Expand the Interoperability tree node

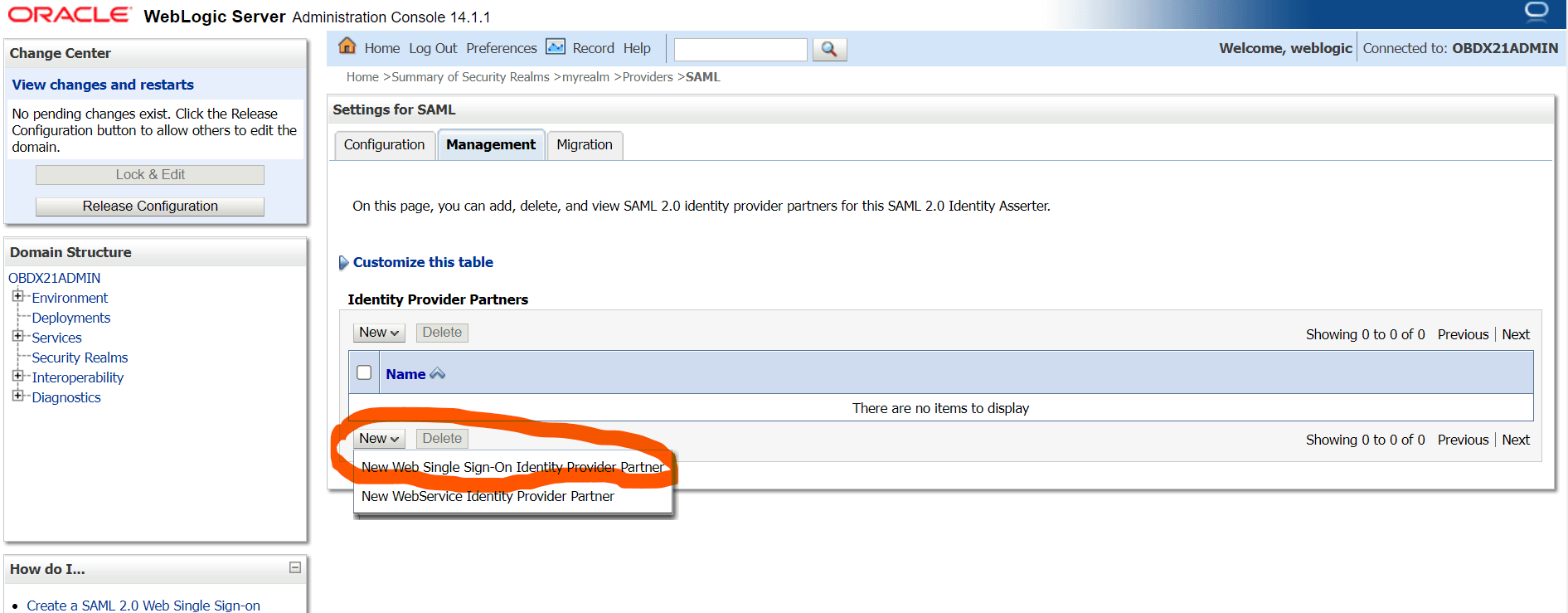click(17, 376)
